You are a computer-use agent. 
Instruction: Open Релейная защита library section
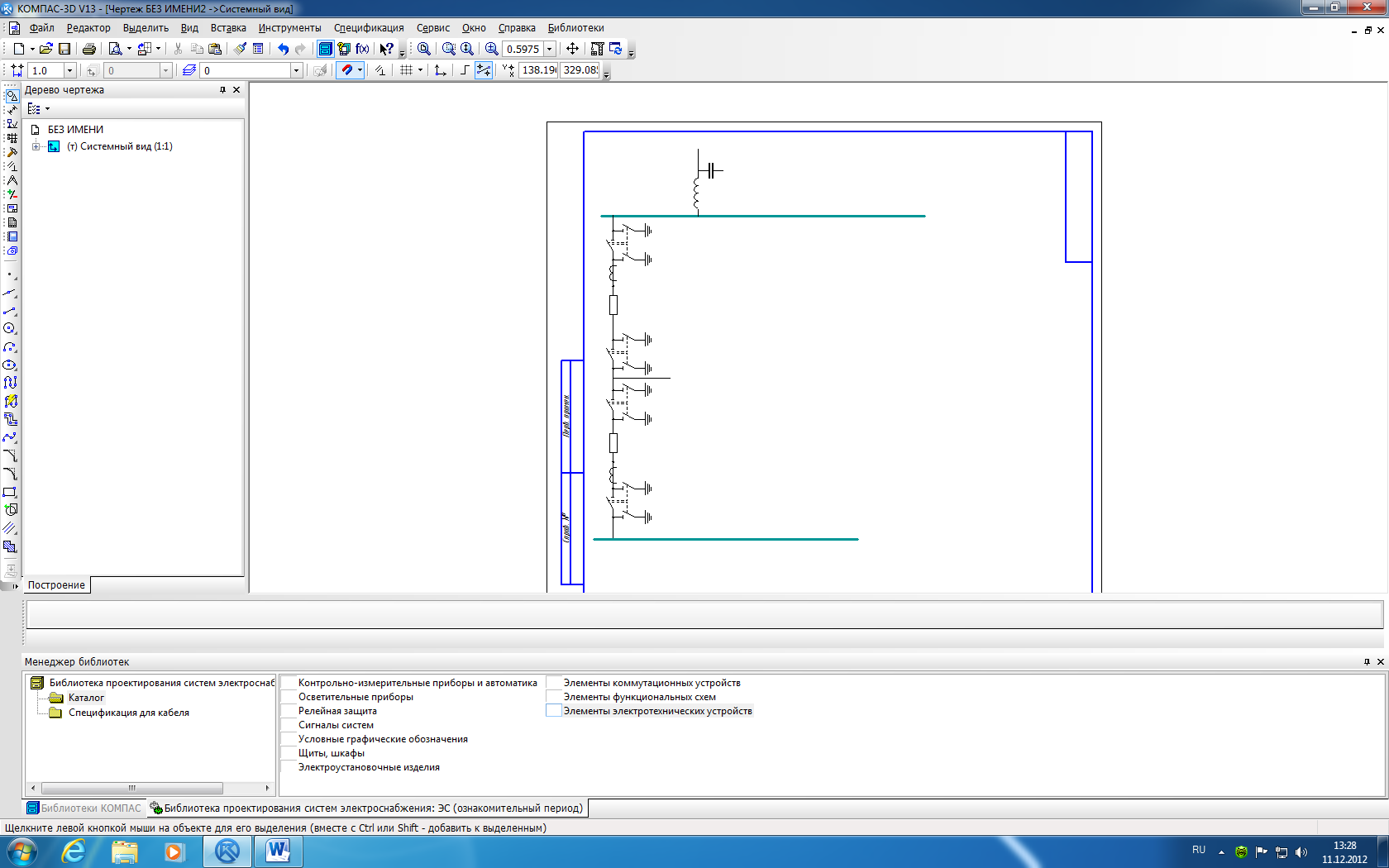point(337,711)
